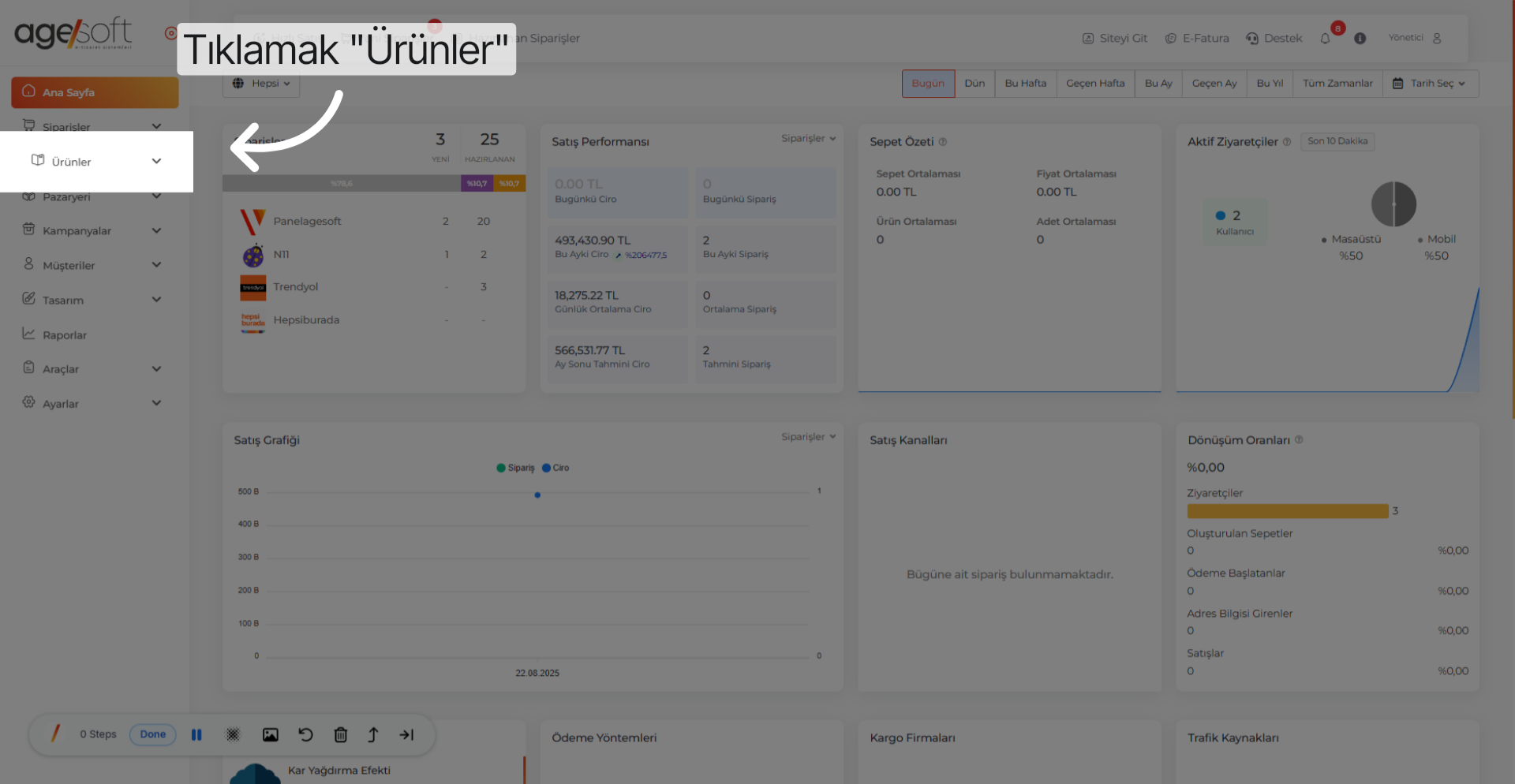Click the Yönetici user profile icon
The image size is (1515, 784).
pyautogui.click(x=1437, y=38)
